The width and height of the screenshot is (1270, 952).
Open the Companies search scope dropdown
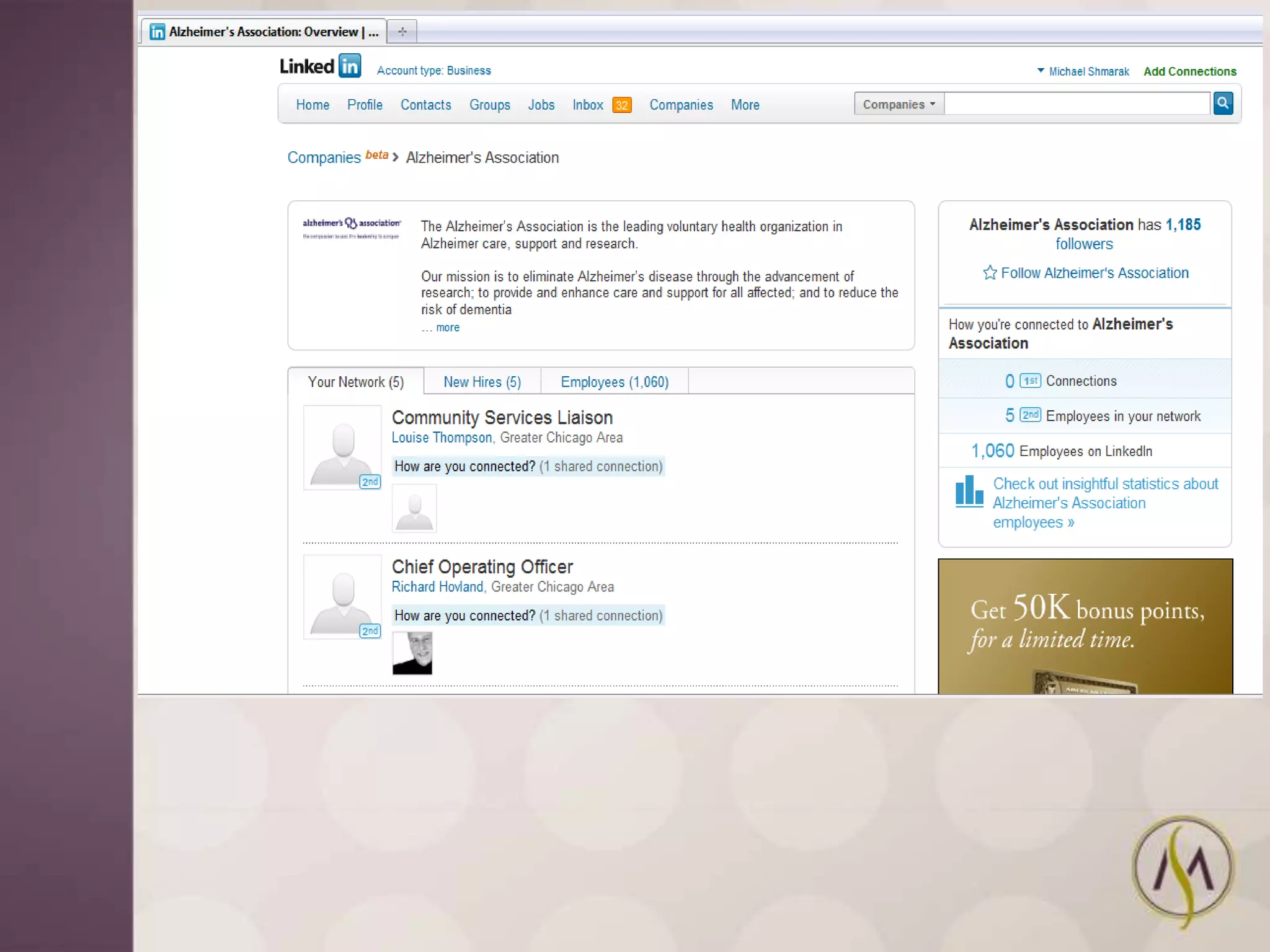(x=899, y=104)
